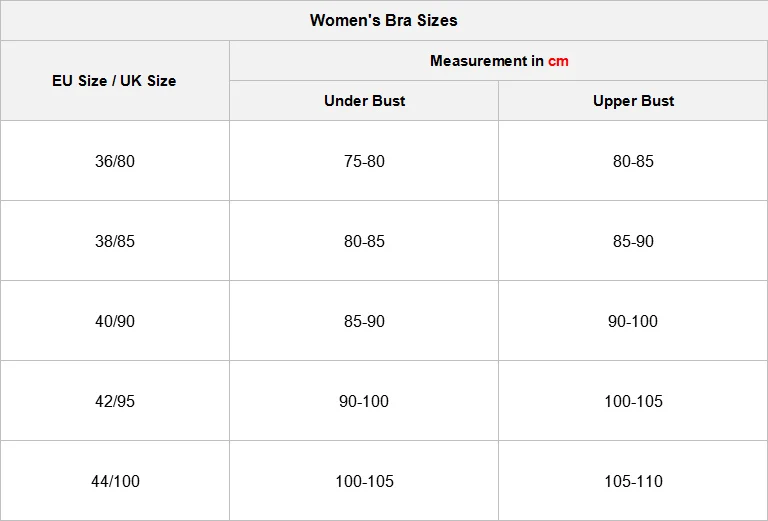This screenshot has height=521, width=768.
Task: Select the 80-85 under bust value
Action: (x=364, y=241)
